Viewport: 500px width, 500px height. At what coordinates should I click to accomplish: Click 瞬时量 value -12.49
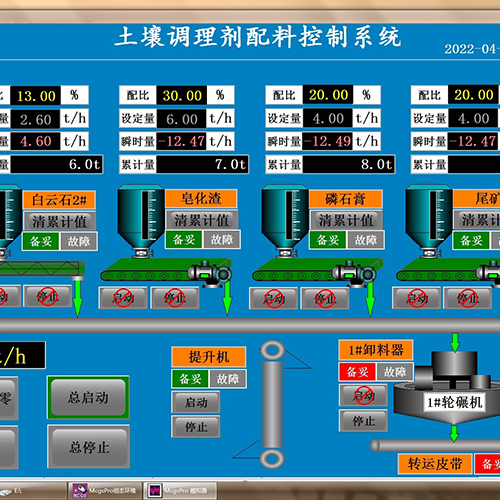(x=328, y=141)
